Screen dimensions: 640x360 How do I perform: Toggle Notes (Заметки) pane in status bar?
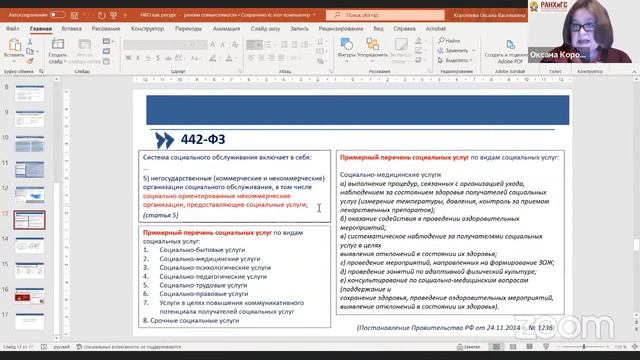468,347
